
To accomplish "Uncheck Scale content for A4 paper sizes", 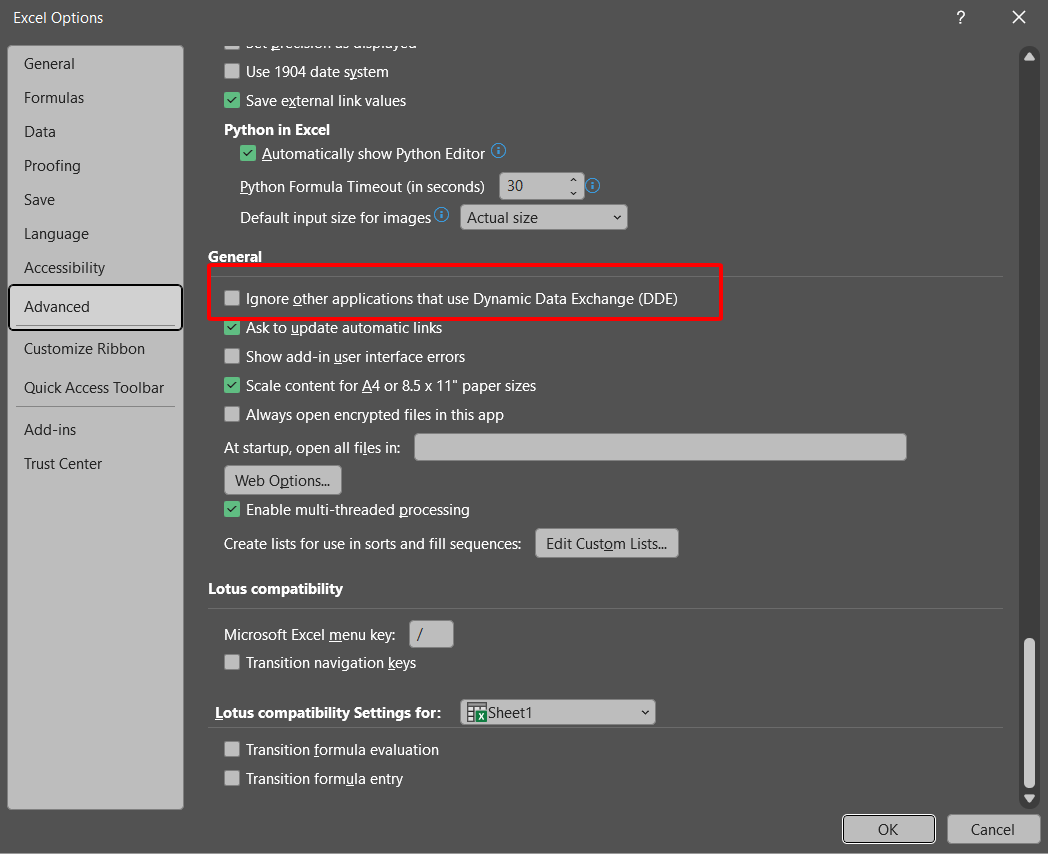I will 232,386.
